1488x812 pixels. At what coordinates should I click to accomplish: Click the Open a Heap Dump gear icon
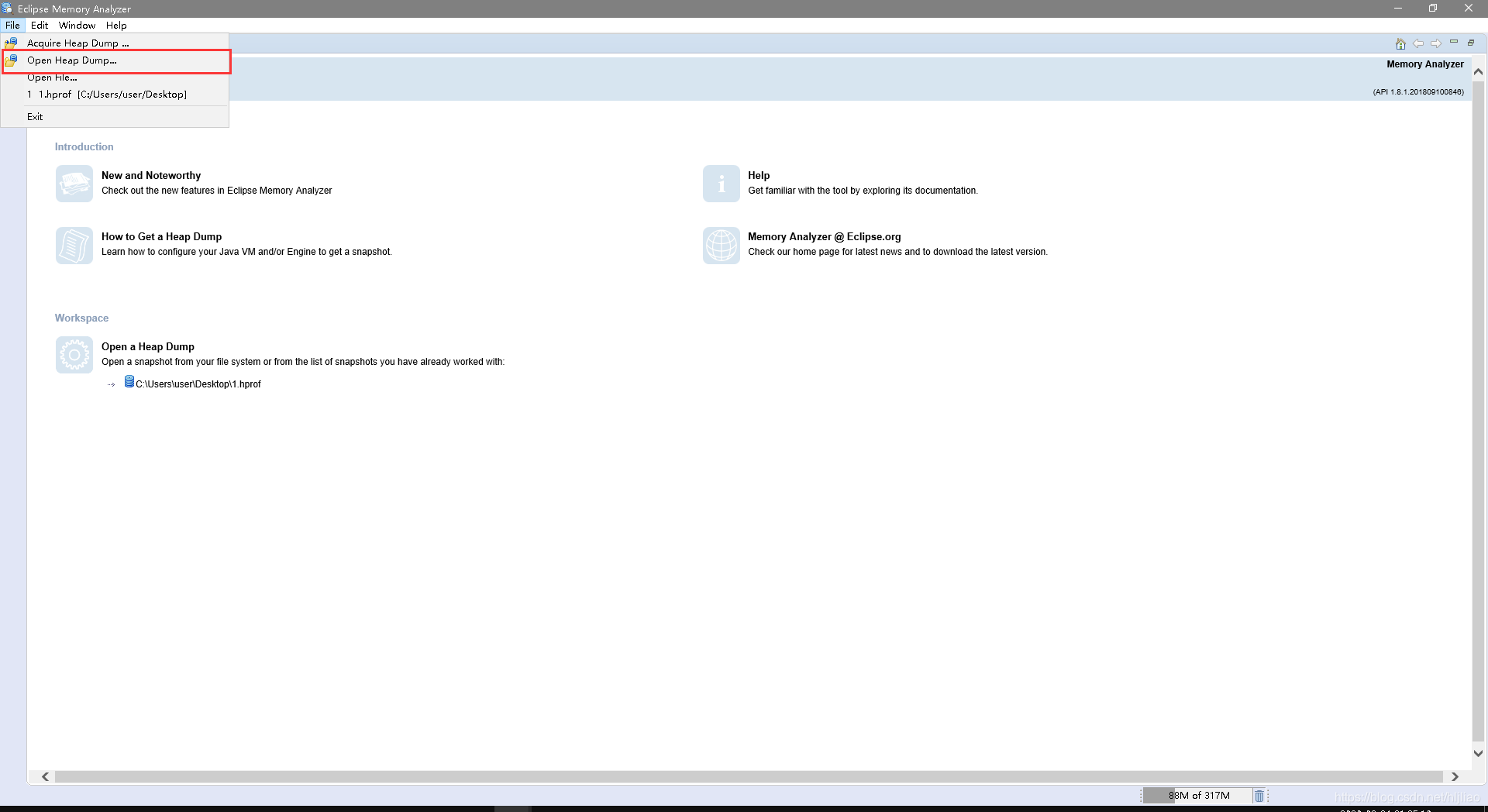(74, 355)
